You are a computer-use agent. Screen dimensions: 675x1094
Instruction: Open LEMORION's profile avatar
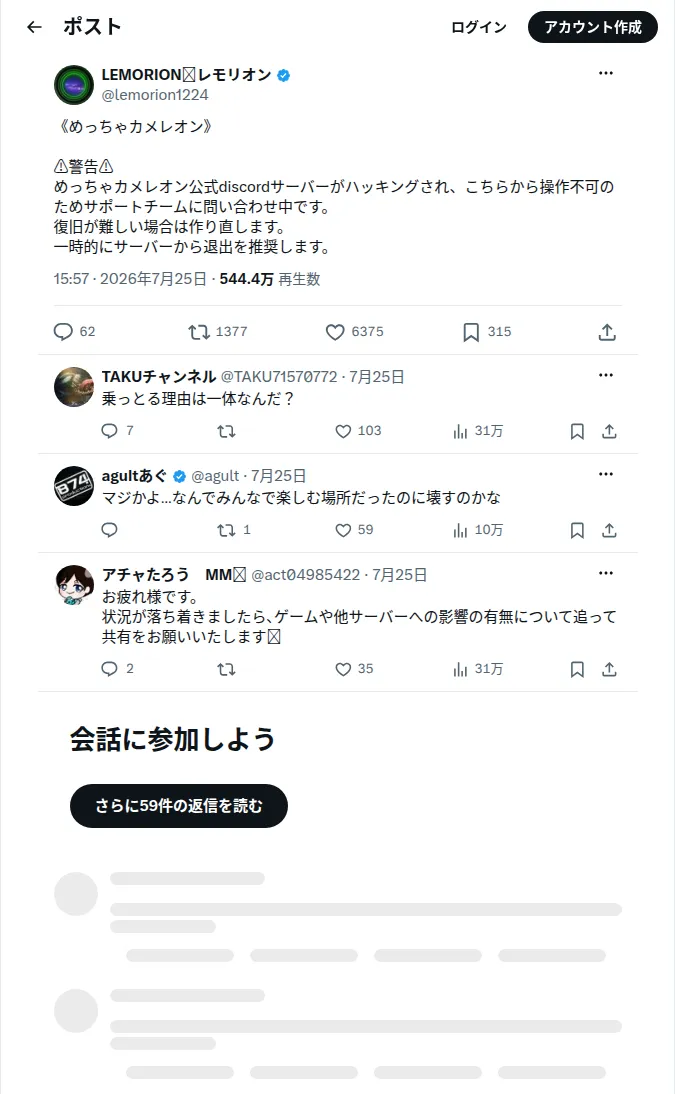pyautogui.click(x=74, y=84)
